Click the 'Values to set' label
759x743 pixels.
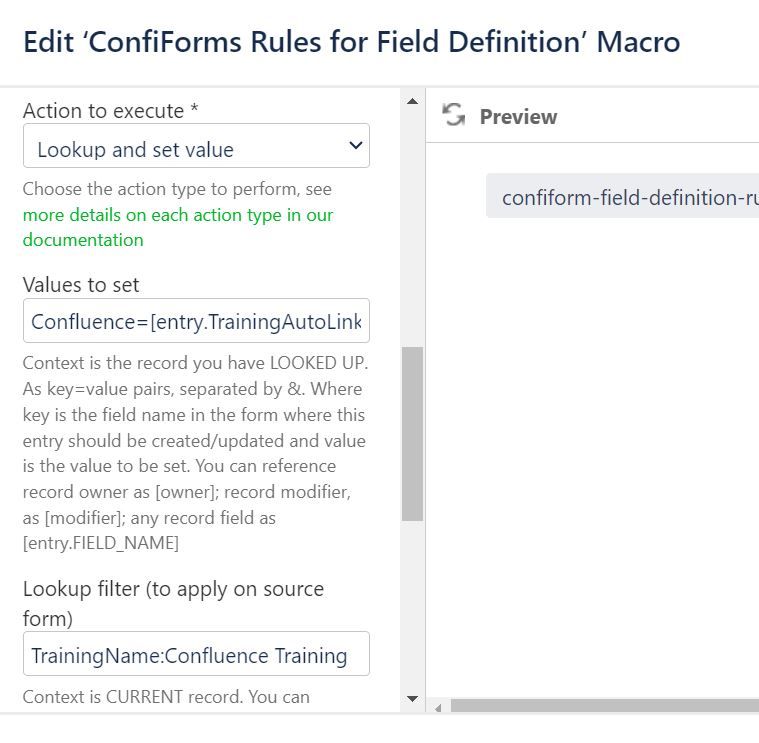(x=81, y=285)
